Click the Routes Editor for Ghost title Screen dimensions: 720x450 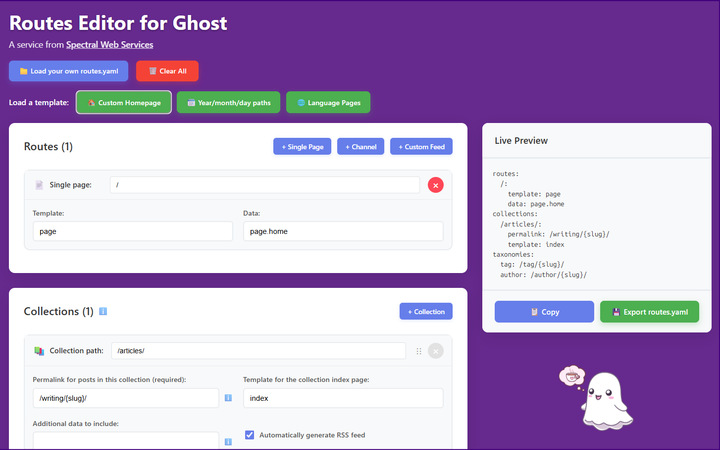118,23
